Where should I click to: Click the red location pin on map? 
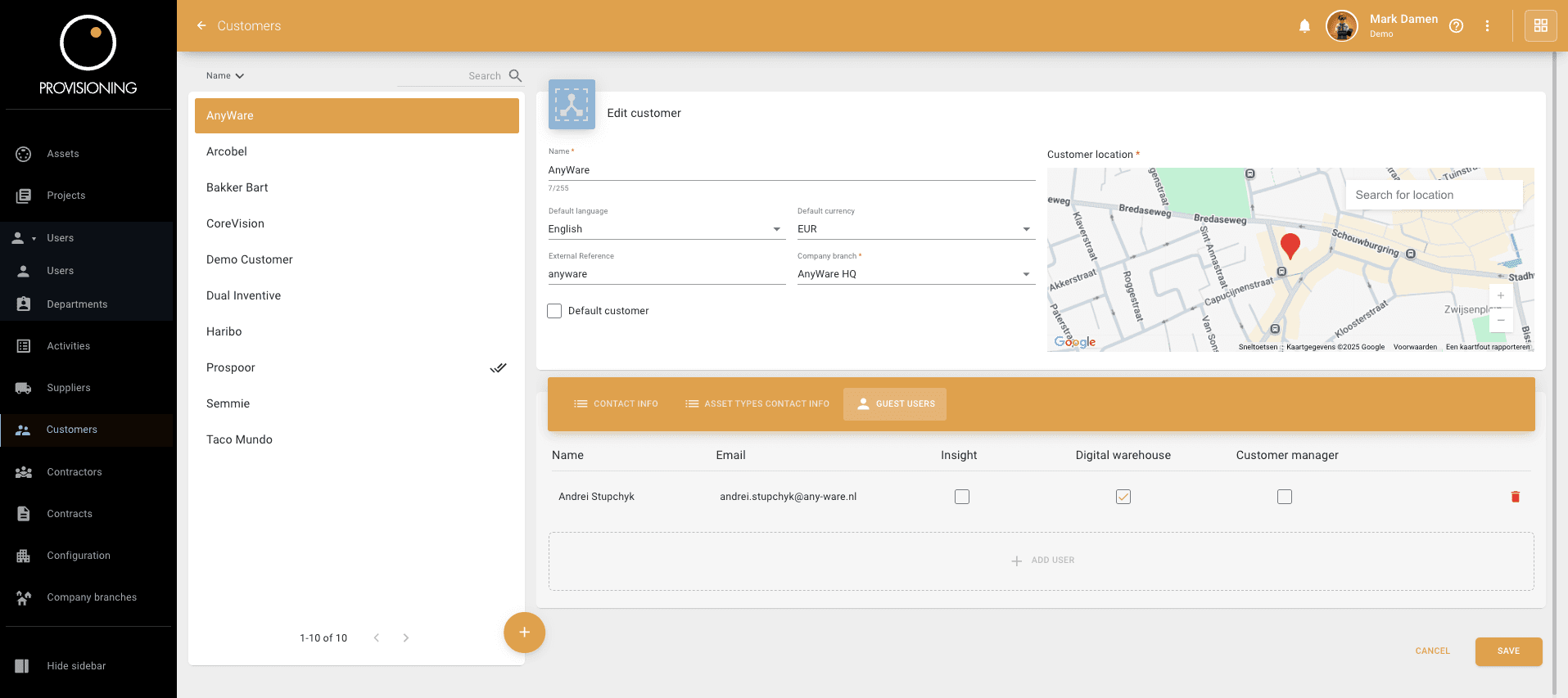pyautogui.click(x=1290, y=246)
